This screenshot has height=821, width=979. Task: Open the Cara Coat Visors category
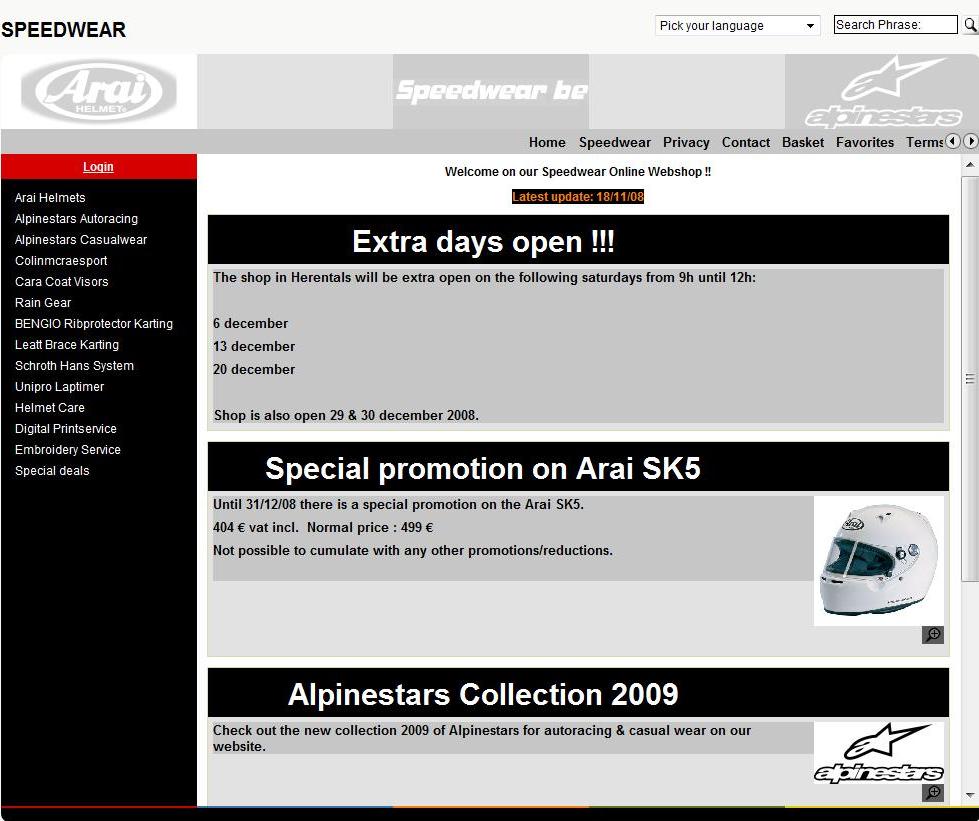pyautogui.click(x=61, y=282)
